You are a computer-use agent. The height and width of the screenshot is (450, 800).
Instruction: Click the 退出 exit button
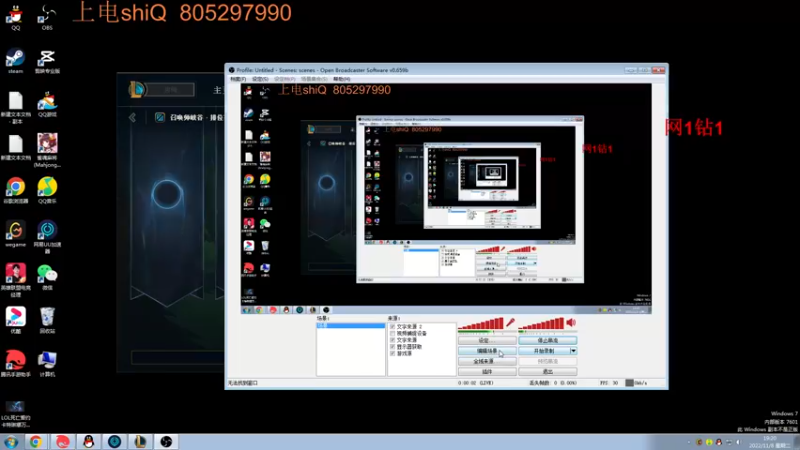coord(547,371)
